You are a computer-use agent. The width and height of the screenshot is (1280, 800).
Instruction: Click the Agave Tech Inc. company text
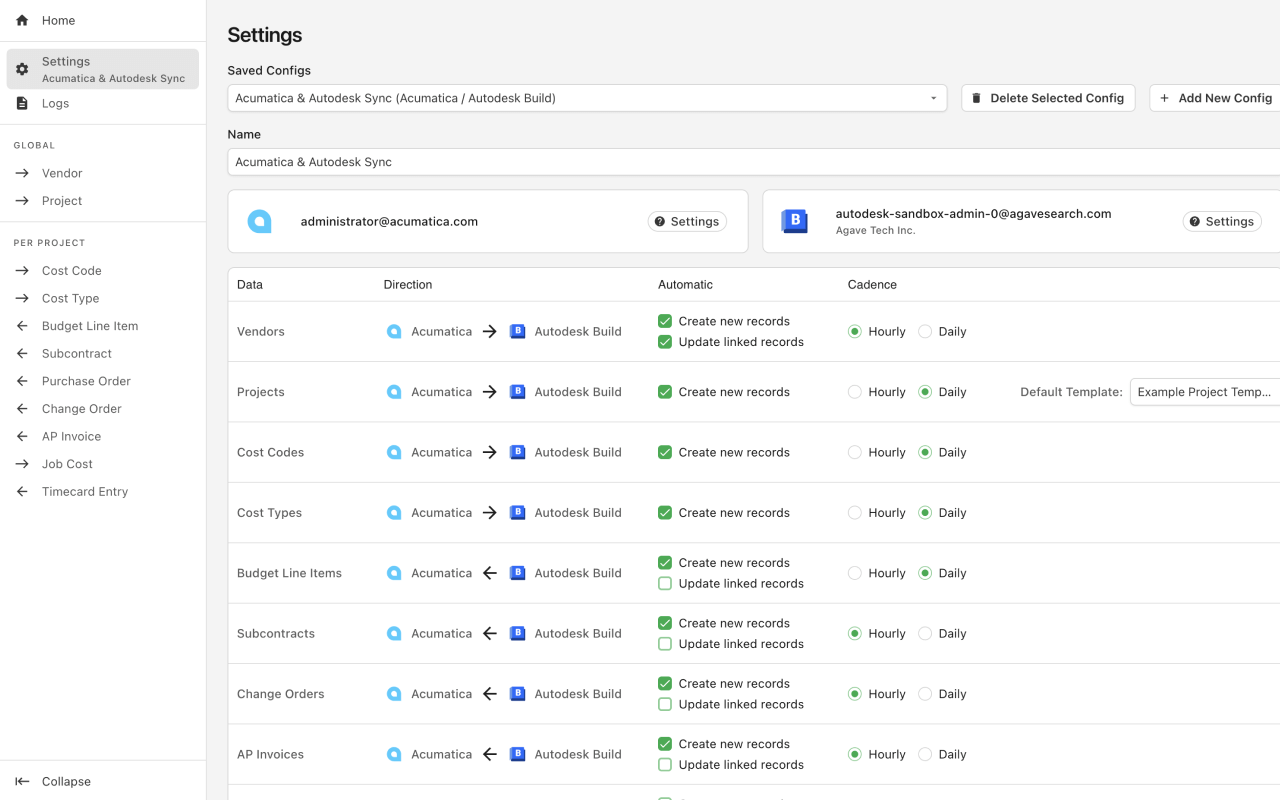(x=875, y=230)
